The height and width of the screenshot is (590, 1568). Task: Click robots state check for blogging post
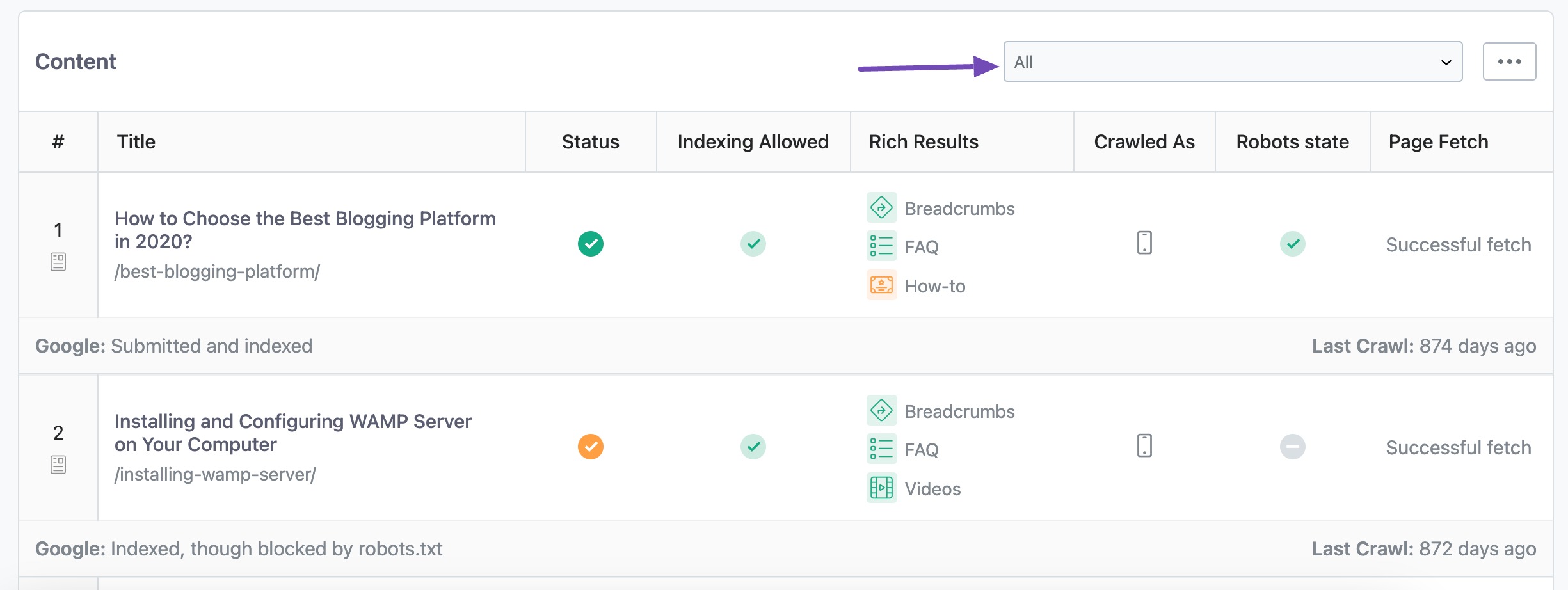[x=1292, y=244]
